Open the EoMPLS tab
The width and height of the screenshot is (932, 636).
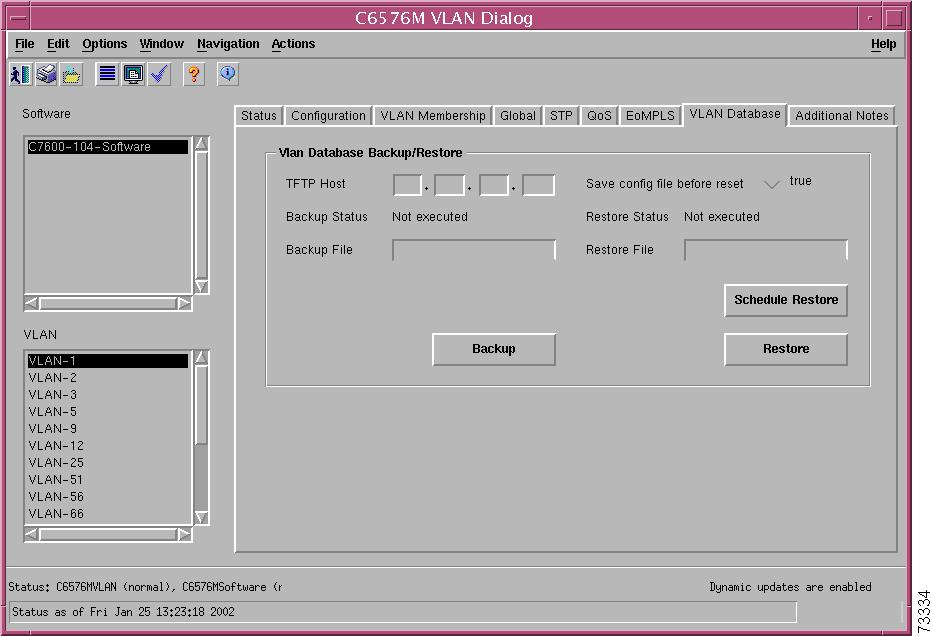point(650,116)
